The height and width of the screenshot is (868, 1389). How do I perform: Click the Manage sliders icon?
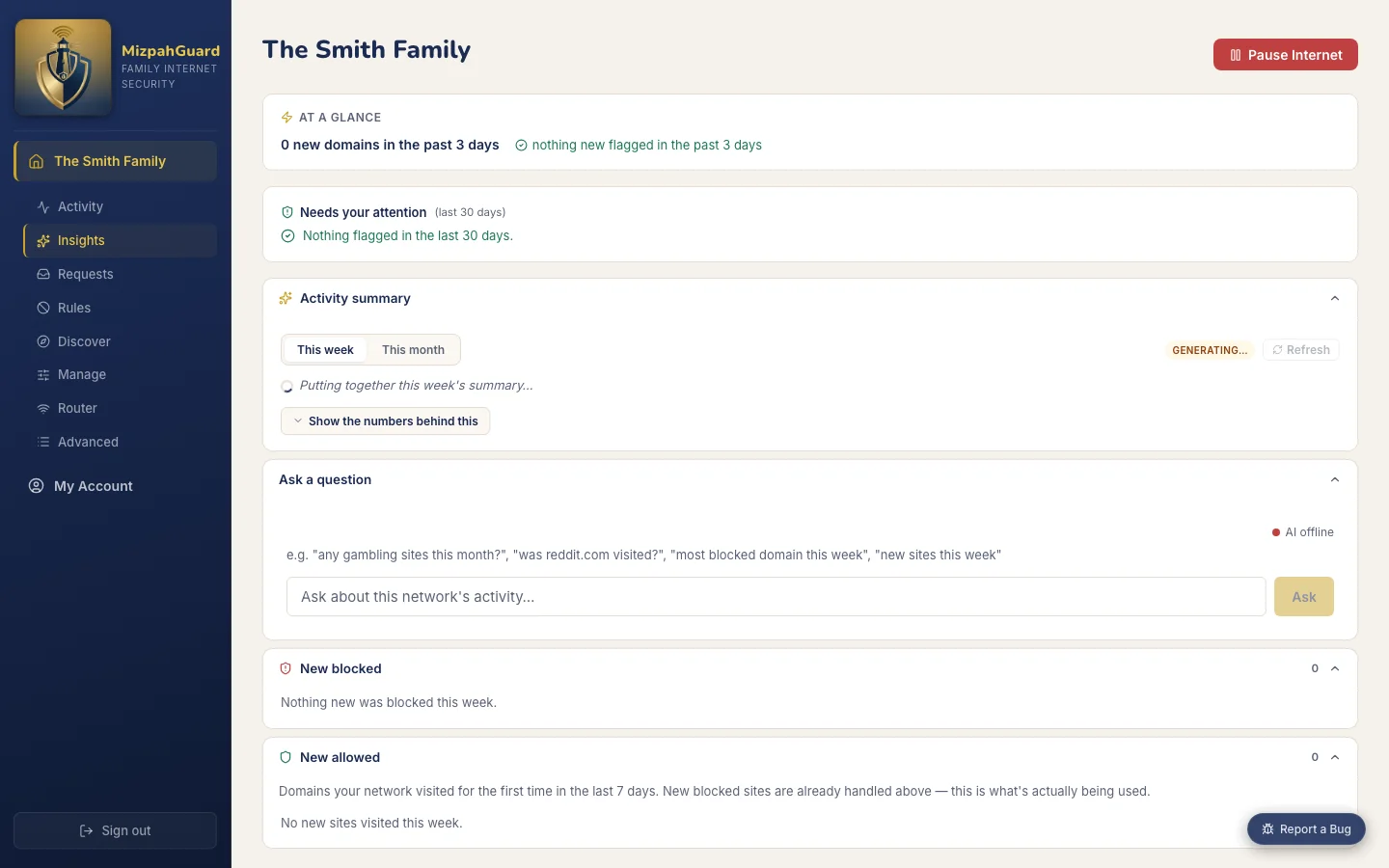43,374
